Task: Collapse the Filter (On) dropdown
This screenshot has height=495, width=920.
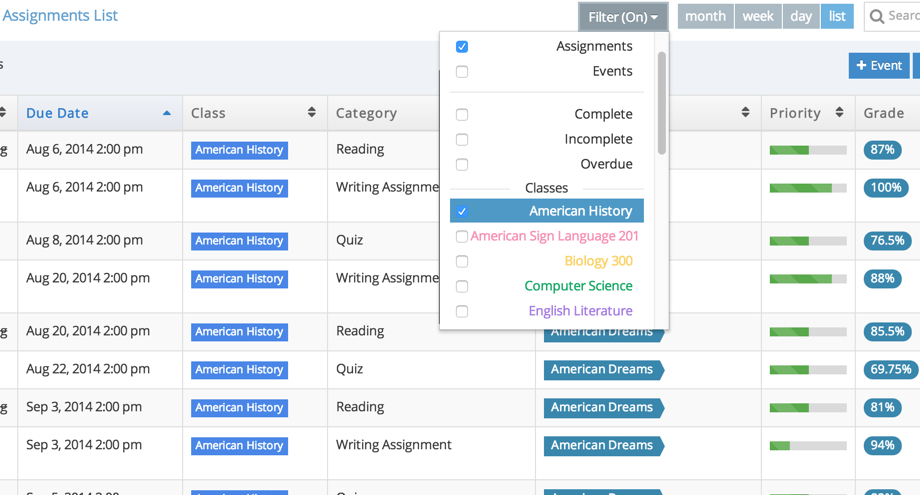Action: point(622,17)
